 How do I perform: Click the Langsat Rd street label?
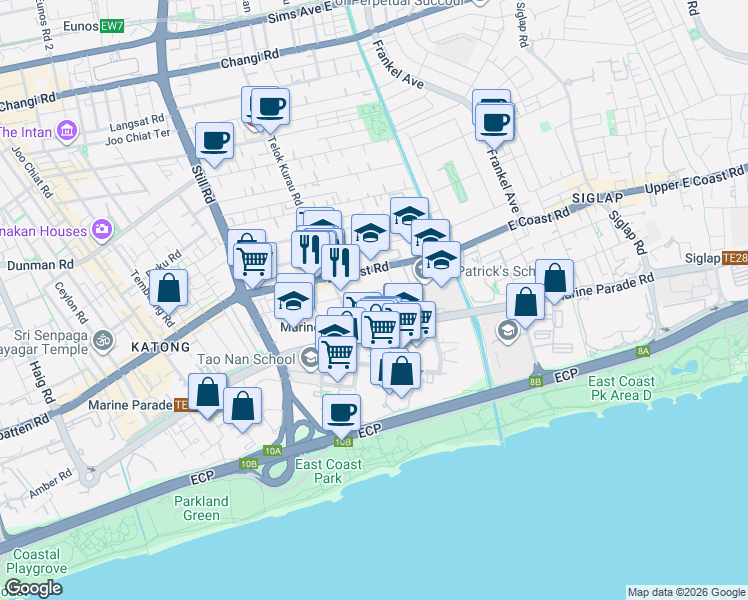pos(137,123)
